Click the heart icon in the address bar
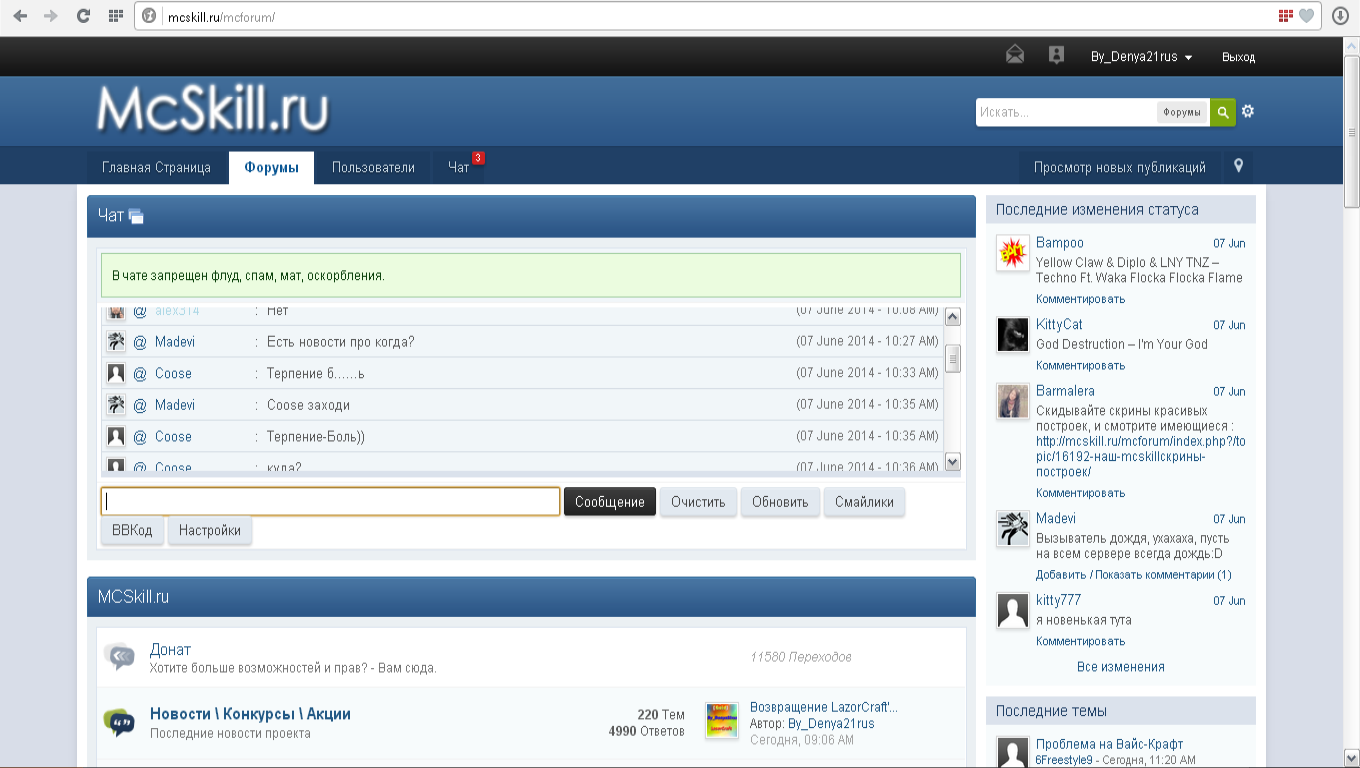 [x=1306, y=16]
